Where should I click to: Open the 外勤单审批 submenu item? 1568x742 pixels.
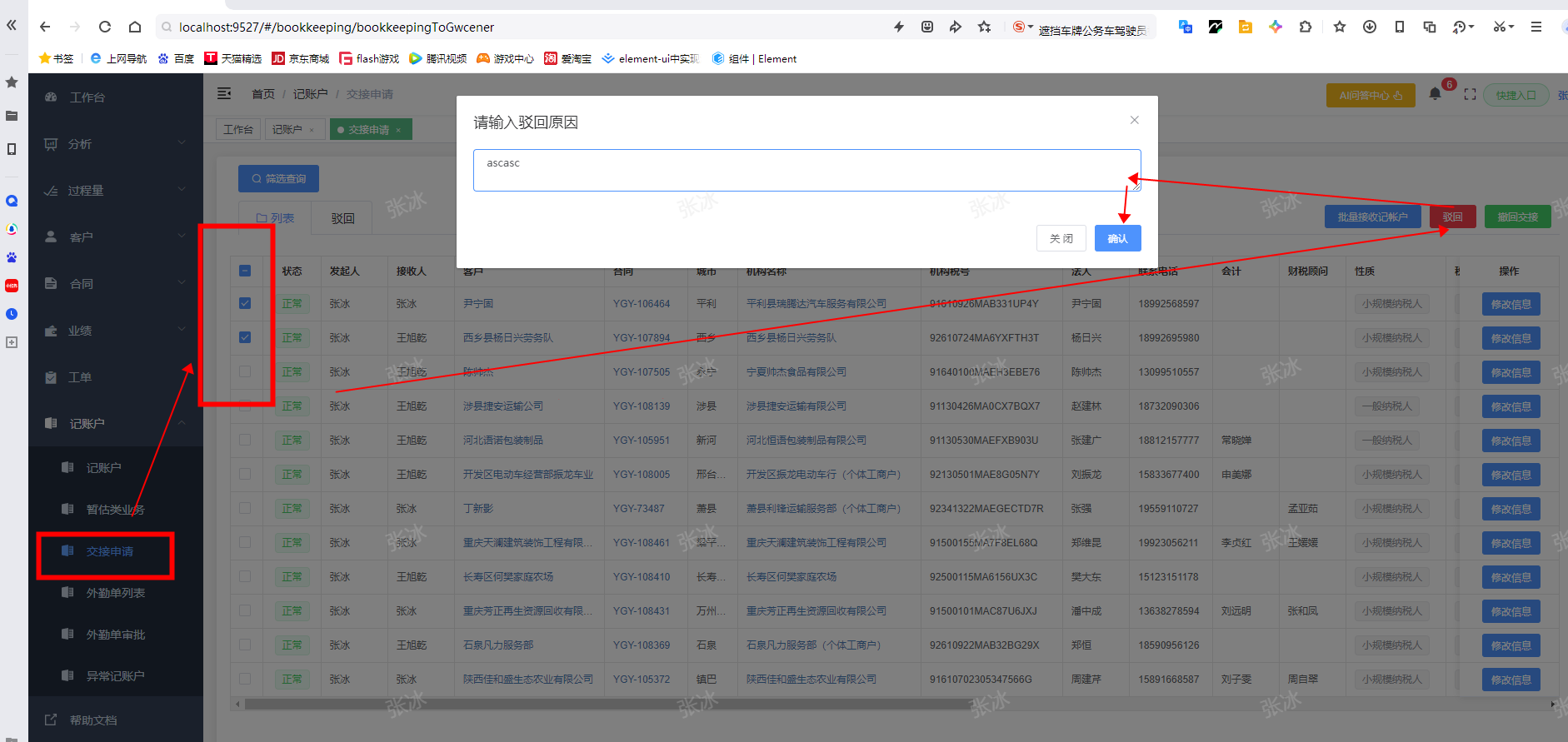[x=116, y=635]
